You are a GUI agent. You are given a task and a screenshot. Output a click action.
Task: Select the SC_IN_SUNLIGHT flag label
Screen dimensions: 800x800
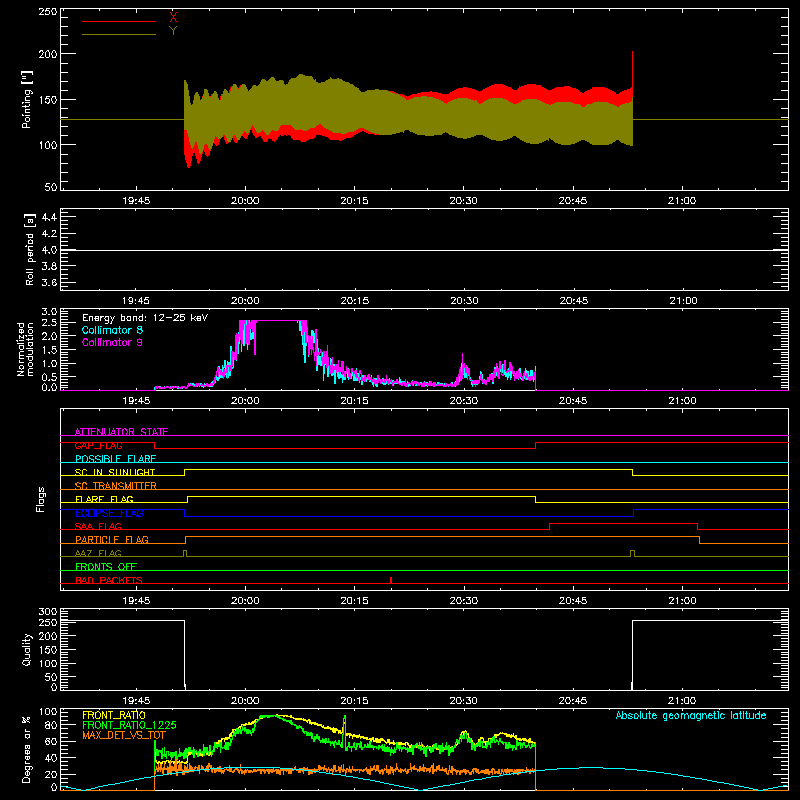115,472
